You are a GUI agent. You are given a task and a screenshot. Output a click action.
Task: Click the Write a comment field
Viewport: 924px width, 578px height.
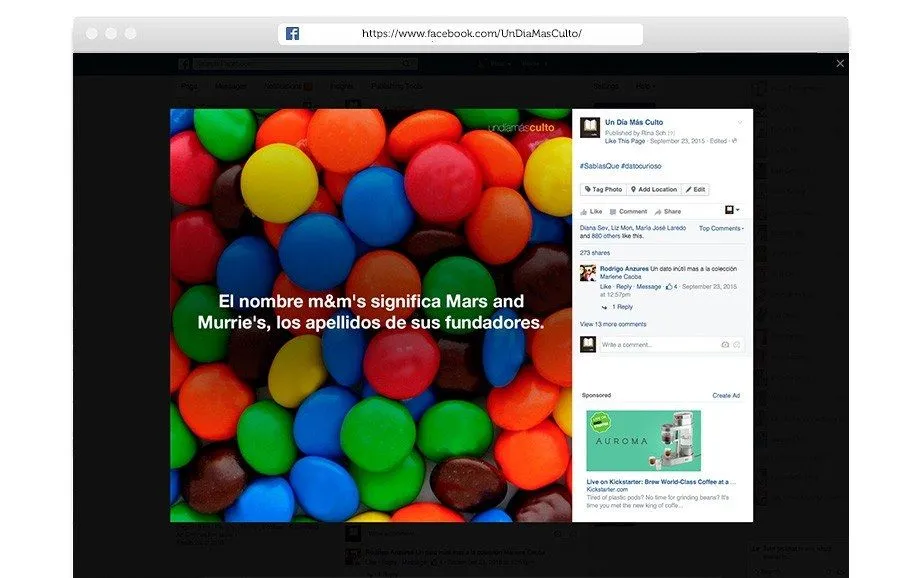pyautogui.click(x=671, y=345)
